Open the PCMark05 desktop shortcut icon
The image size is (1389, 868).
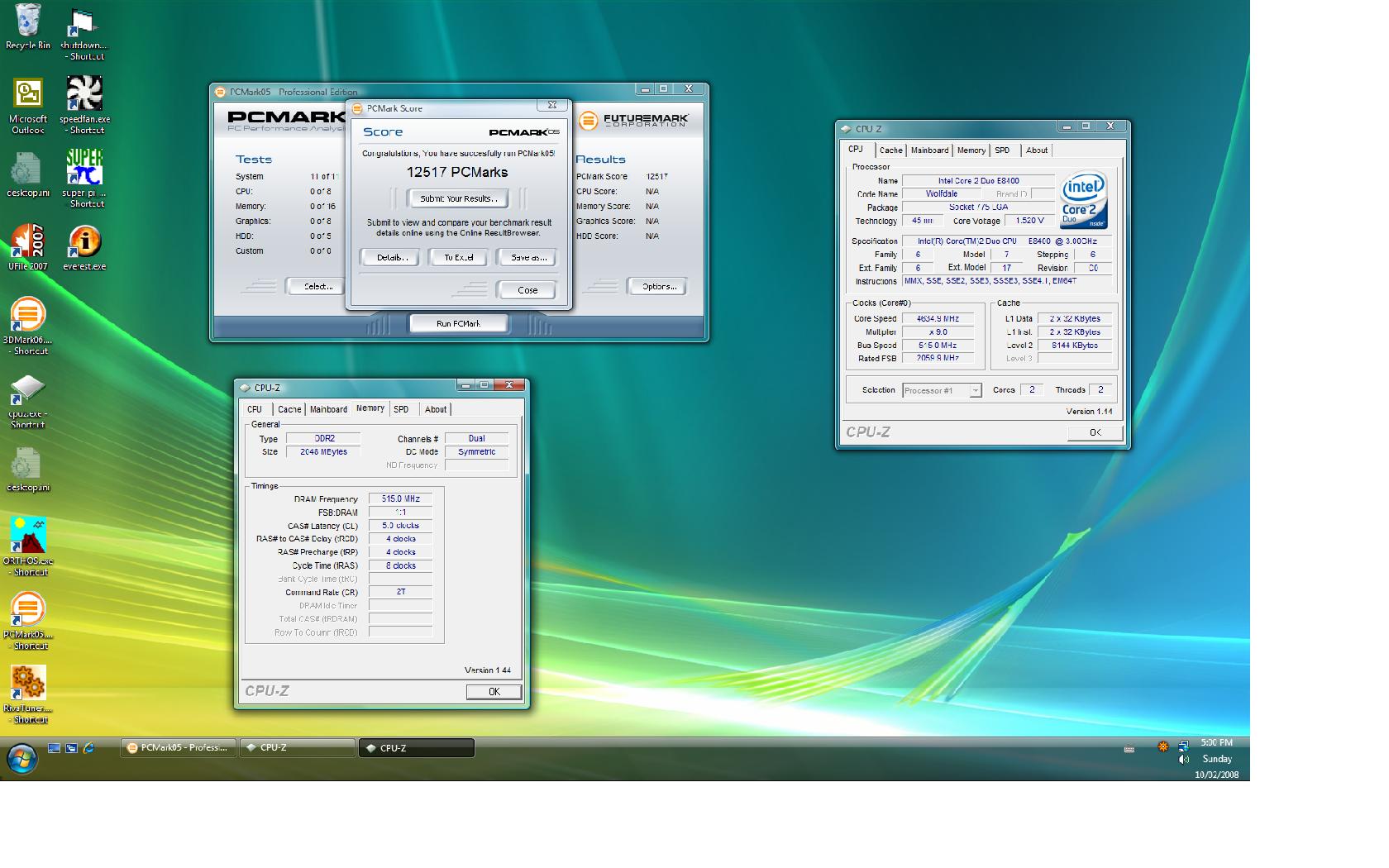[27, 620]
